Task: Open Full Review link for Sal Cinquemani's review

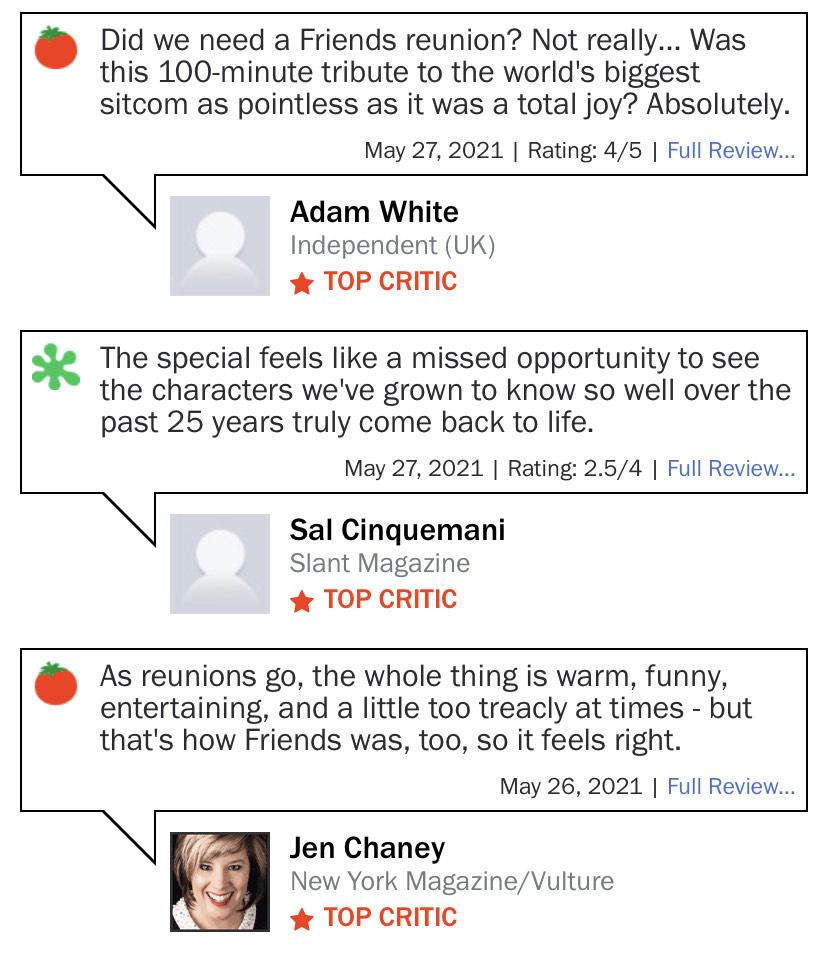Action: pyautogui.click(x=731, y=469)
